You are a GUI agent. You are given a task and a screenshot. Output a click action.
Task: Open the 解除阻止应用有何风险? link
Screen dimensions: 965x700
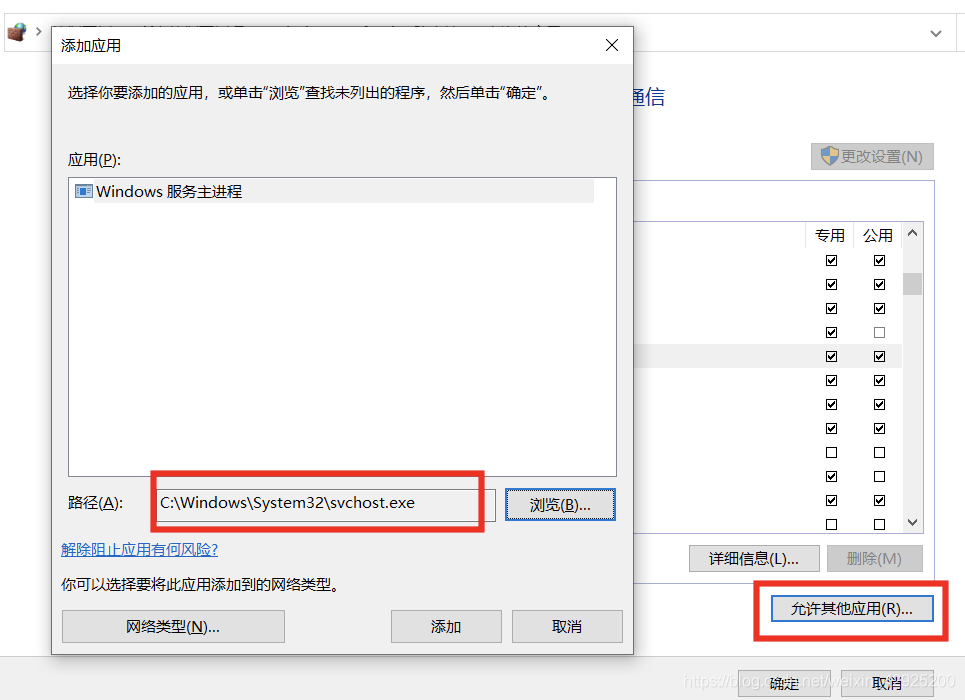[x=140, y=549]
